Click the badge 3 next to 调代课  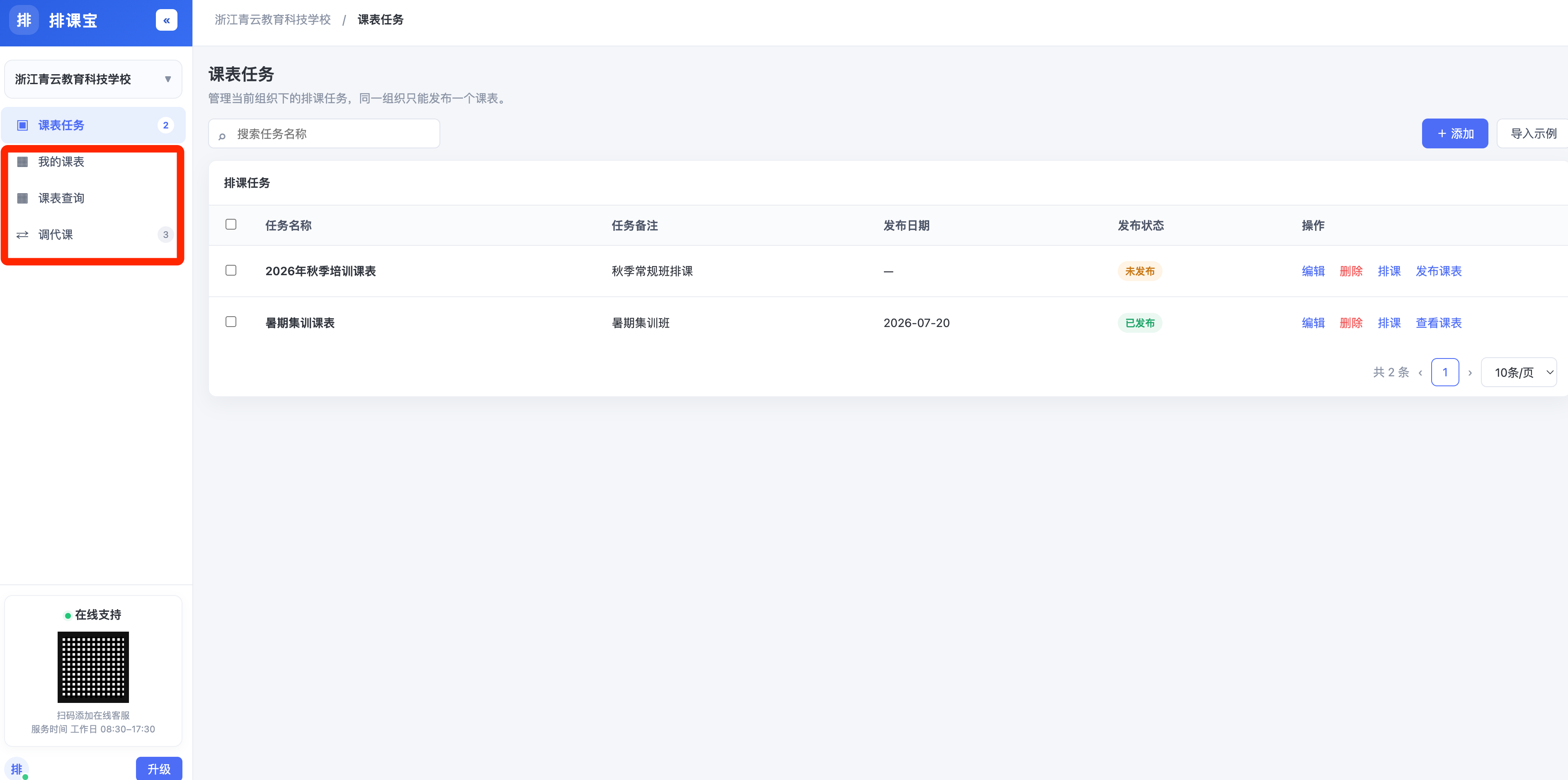(165, 235)
